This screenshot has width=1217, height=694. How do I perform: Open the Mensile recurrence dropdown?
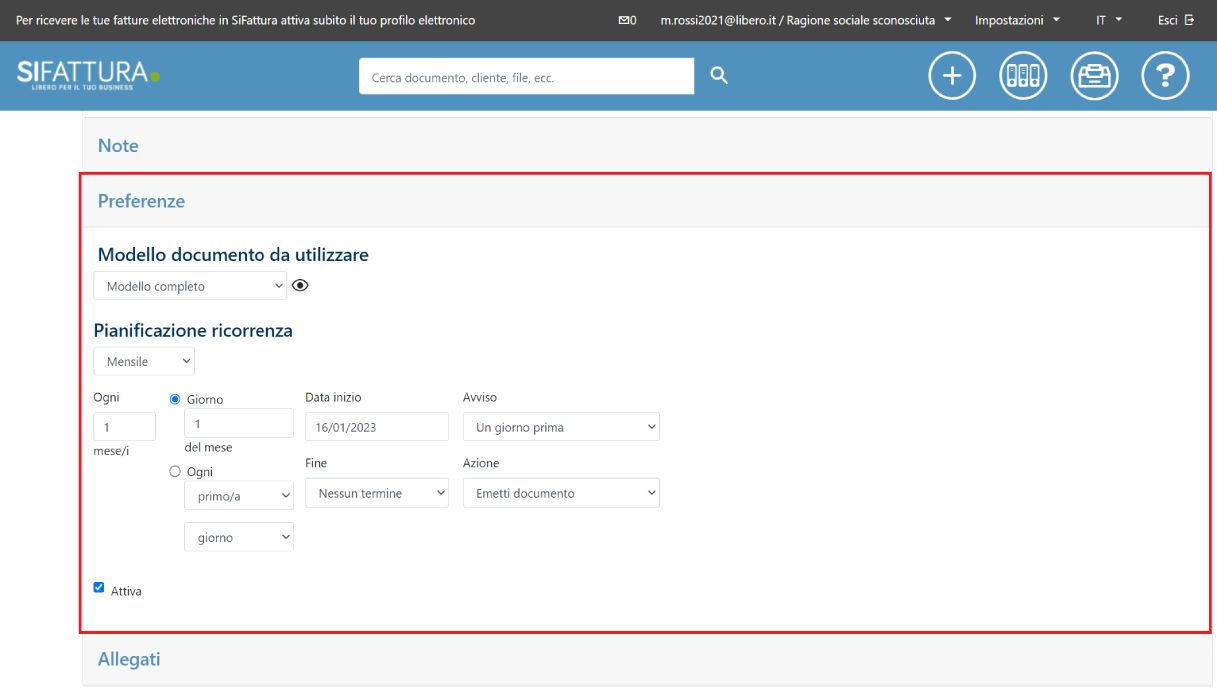(x=144, y=361)
